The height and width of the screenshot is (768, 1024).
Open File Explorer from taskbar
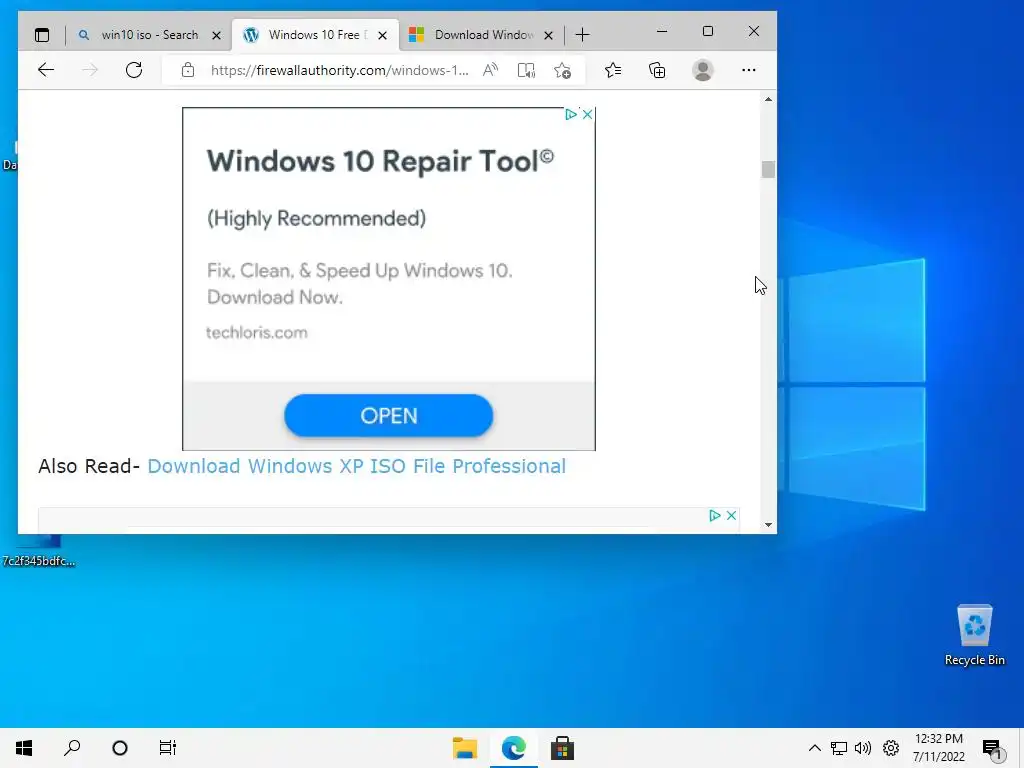pyautogui.click(x=465, y=748)
